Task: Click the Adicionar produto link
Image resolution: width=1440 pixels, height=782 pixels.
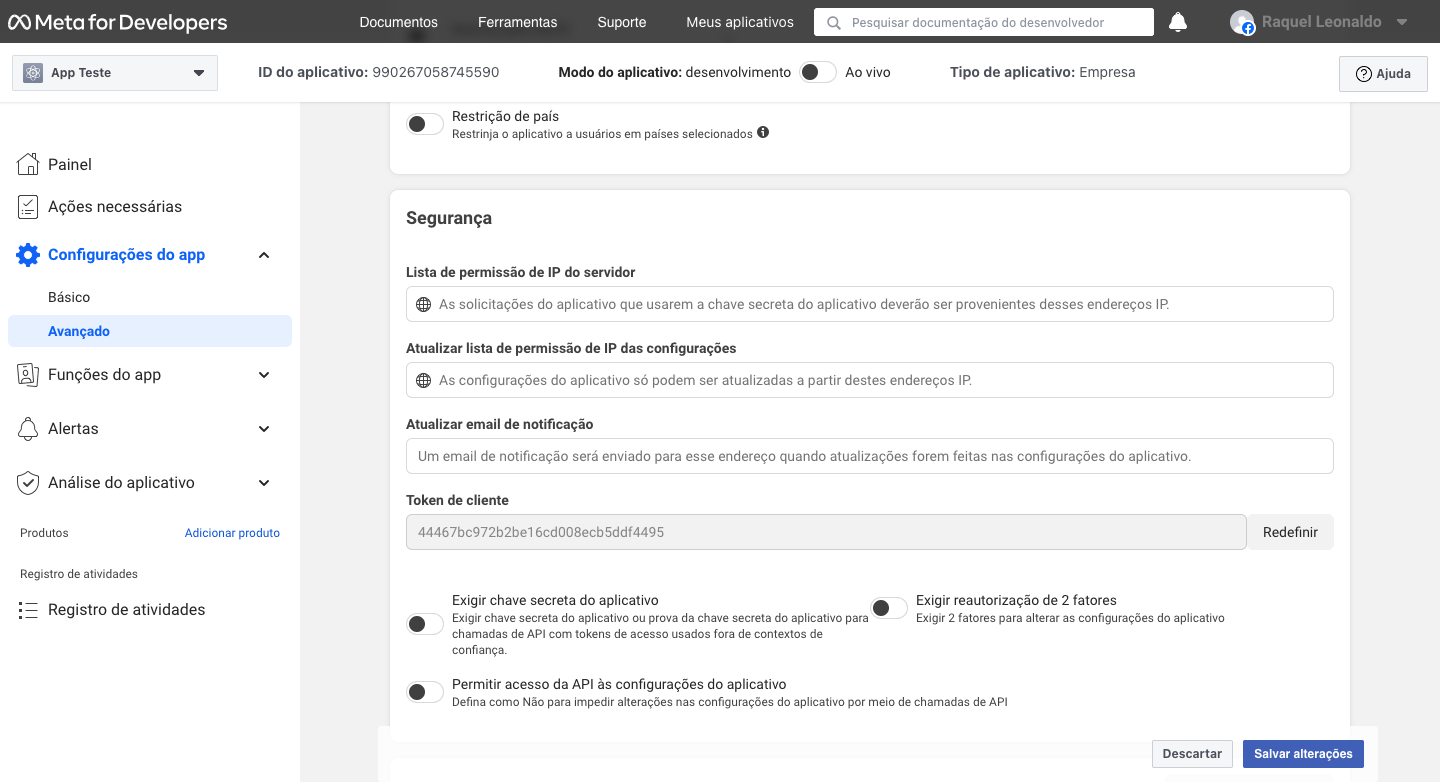Action: pos(232,532)
